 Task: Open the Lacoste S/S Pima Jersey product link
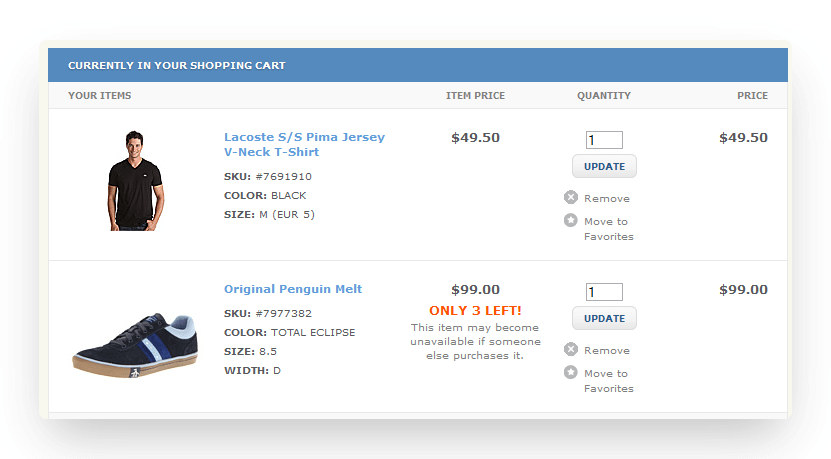[x=304, y=144]
